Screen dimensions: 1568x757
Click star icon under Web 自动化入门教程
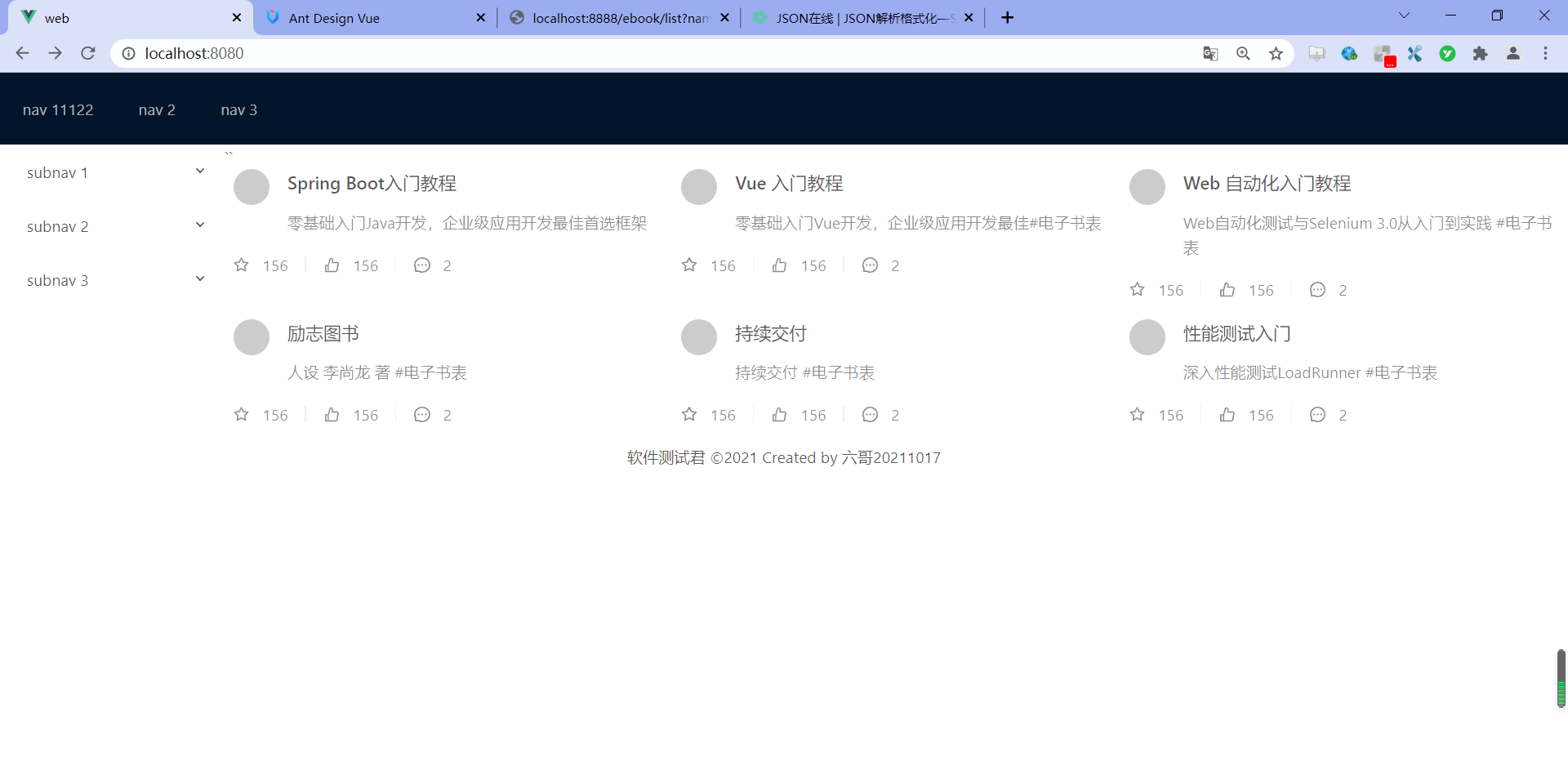[1137, 289]
